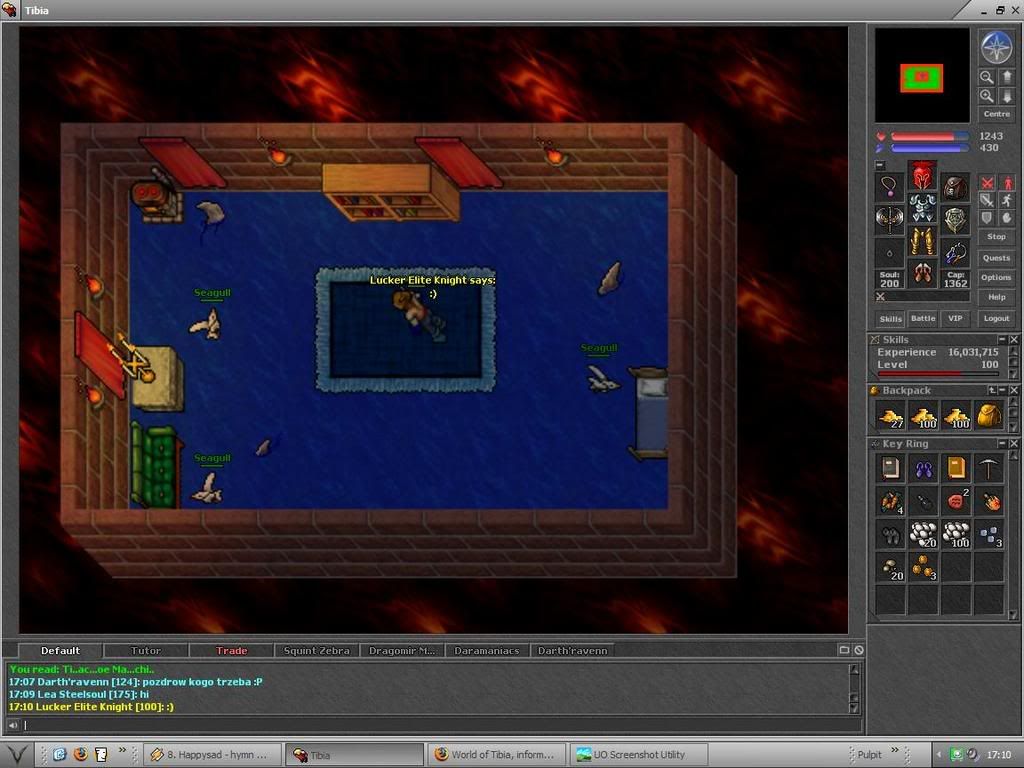
Task: Select the golden legs slot
Action: (922, 240)
